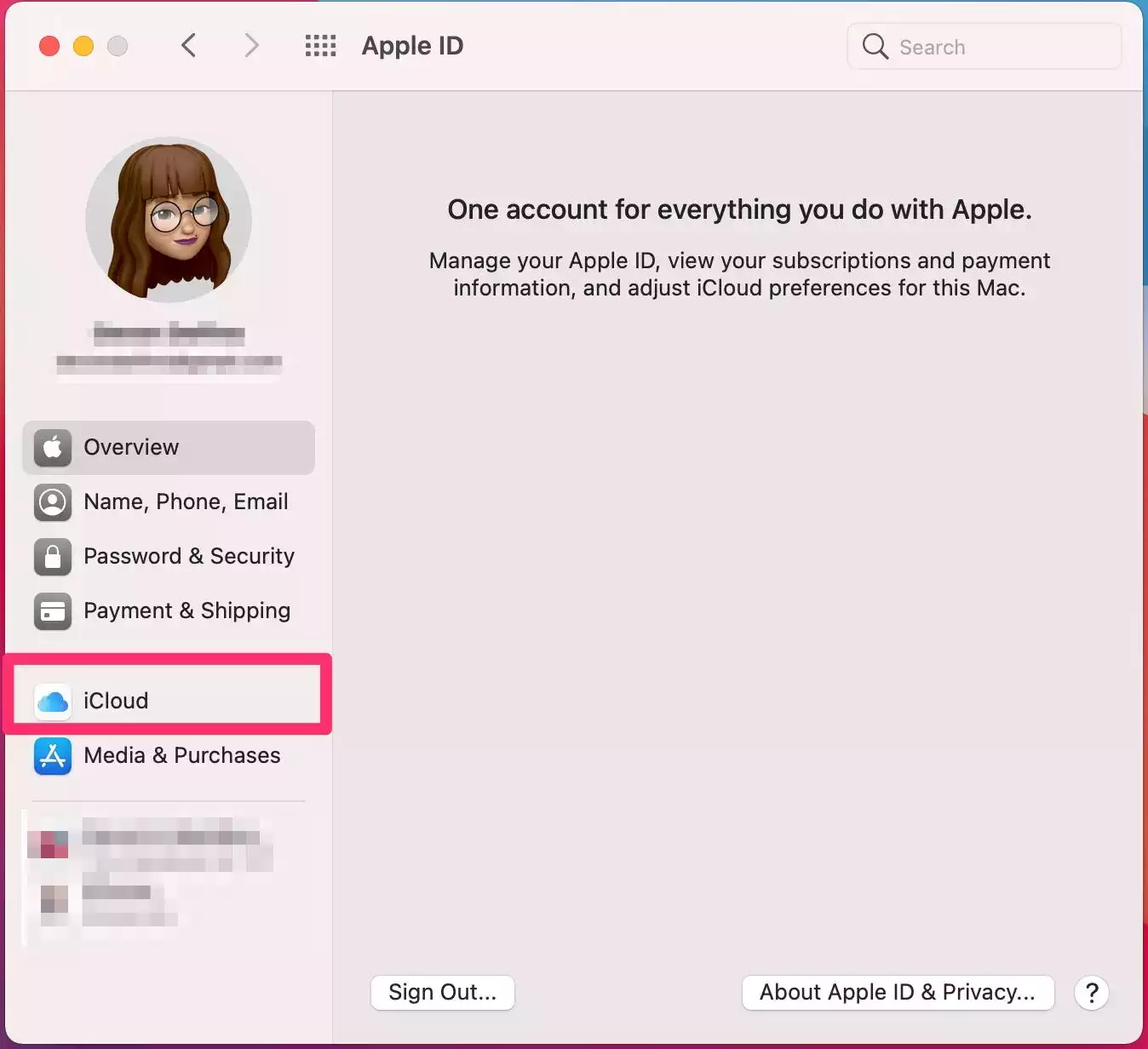The height and width of the screenshot is (1049, 1148).
Task: Click the Memoji profile picture
Action: [169, 220]
